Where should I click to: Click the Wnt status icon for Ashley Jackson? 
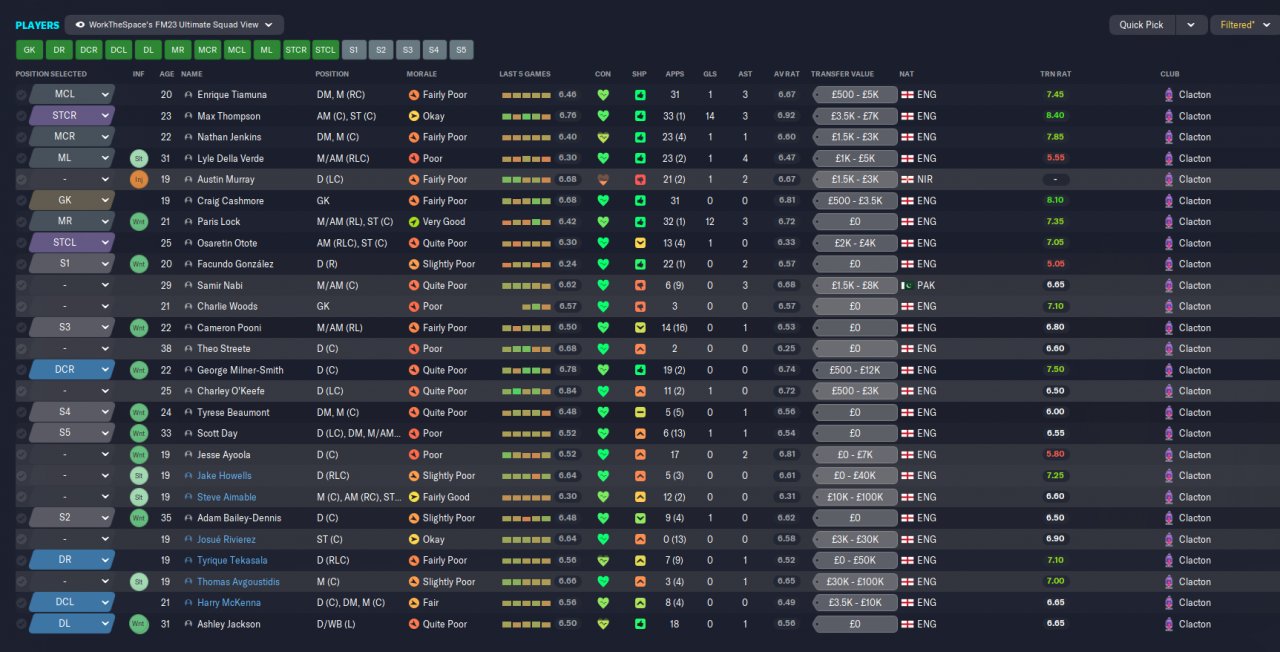click(139, 624)
